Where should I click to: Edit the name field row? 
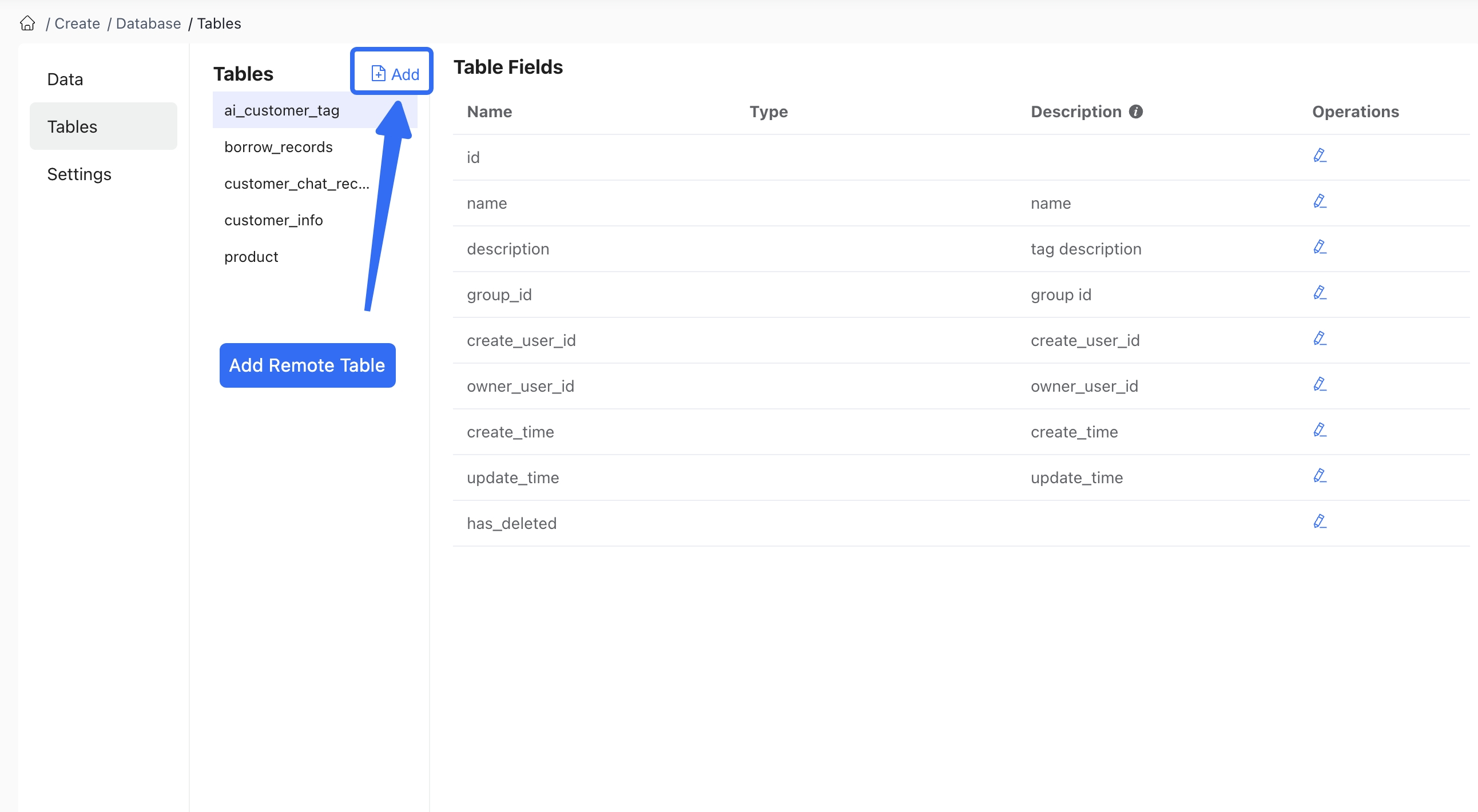pos(1320,201)
